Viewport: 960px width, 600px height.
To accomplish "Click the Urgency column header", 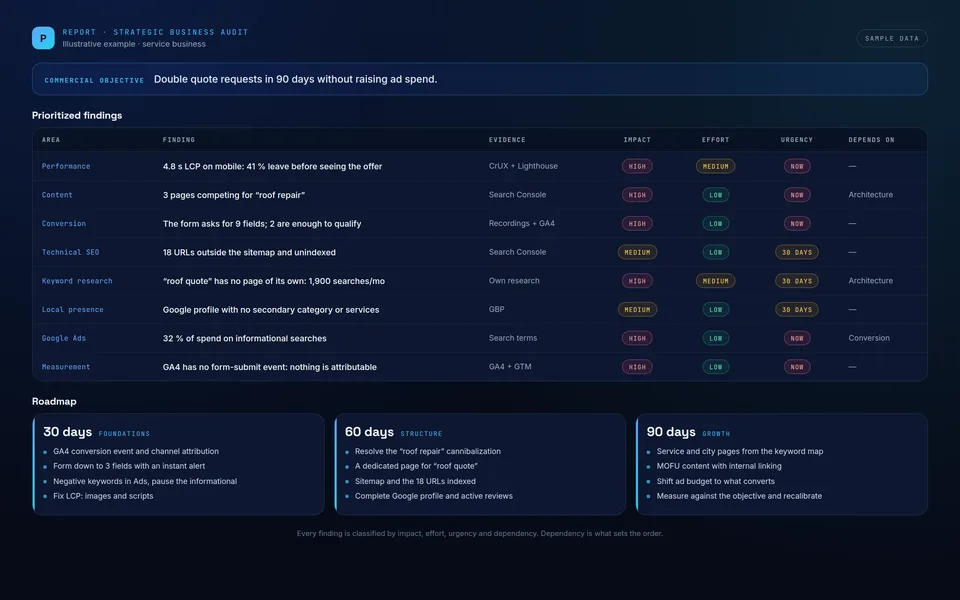I will (797, 140).
